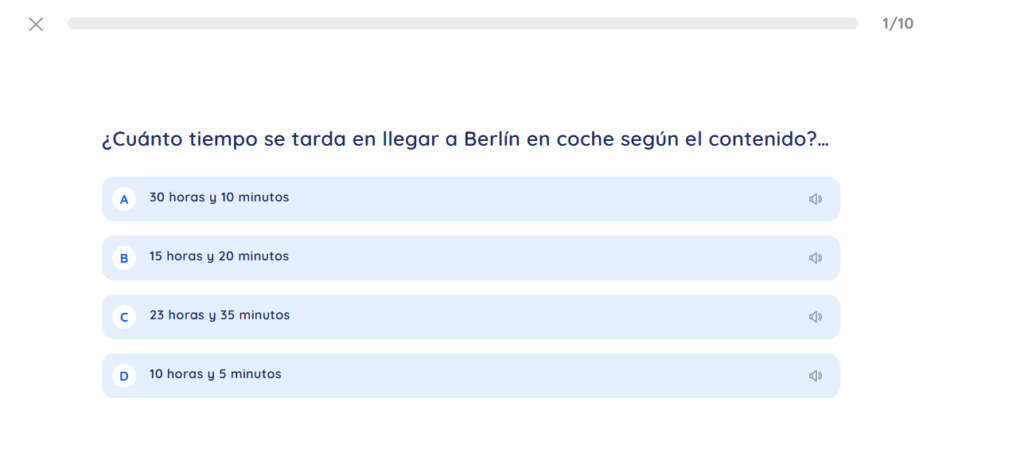Play audio for answer option A
Screen dimensions: 1024x453
click(x=815, y=199)
